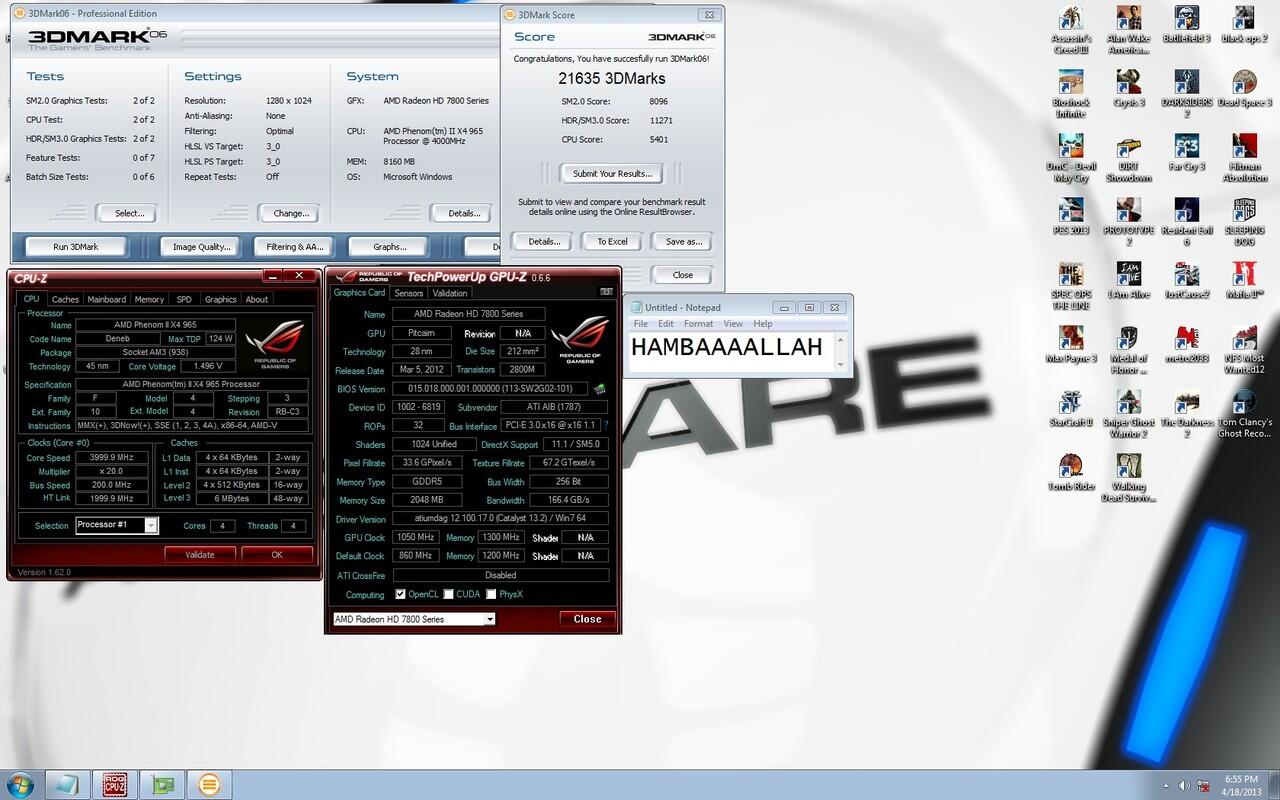Enable the CUDA checkbox

448,594
